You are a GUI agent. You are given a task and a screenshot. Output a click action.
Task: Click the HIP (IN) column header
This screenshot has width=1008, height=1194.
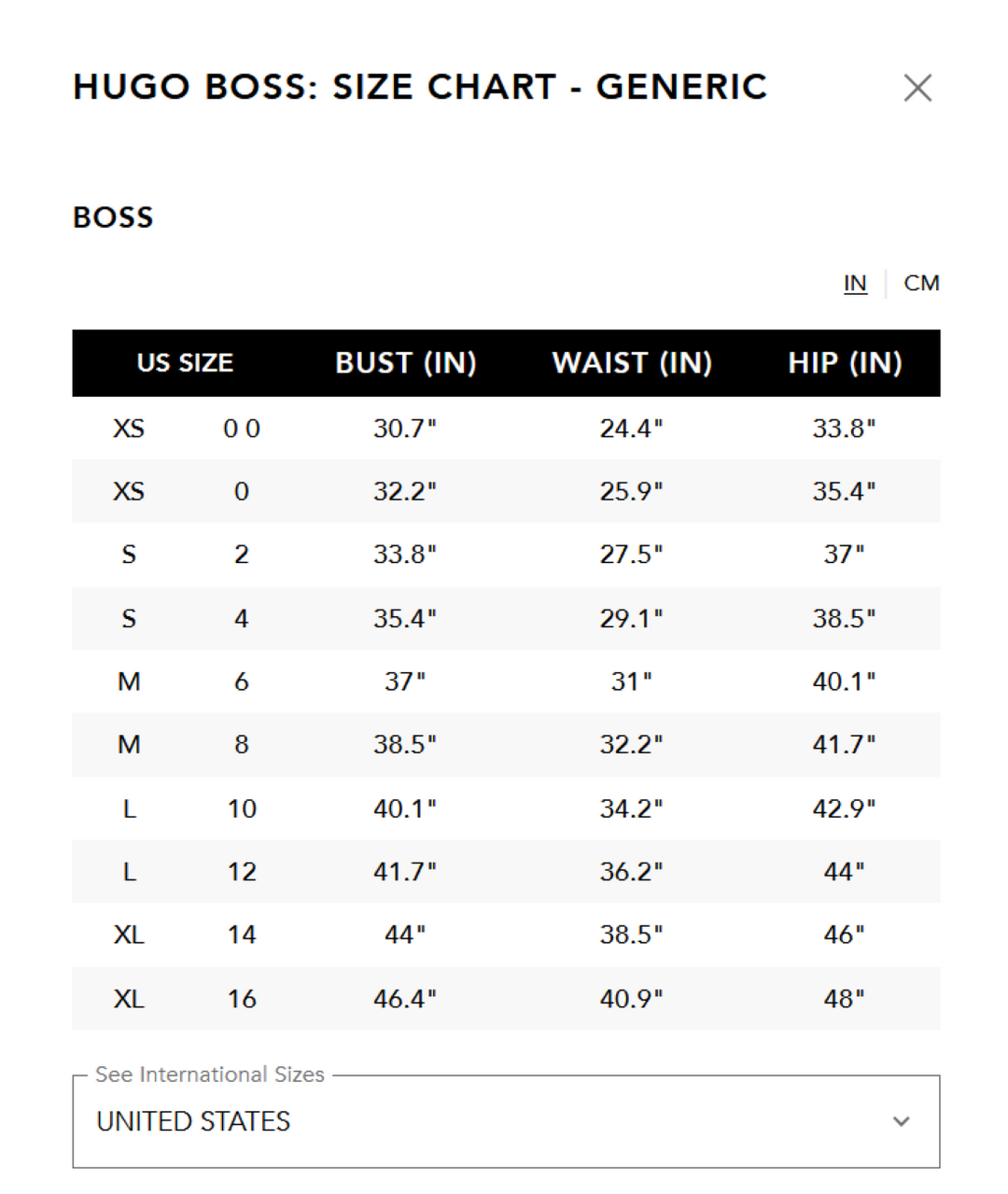click(x=845, y=362)
